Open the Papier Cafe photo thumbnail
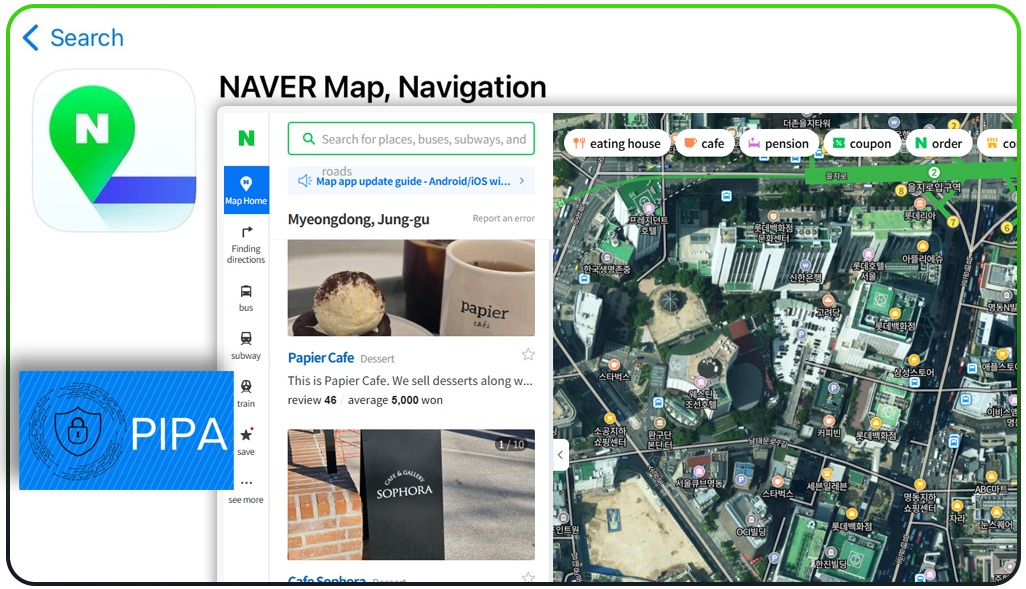 411,287
